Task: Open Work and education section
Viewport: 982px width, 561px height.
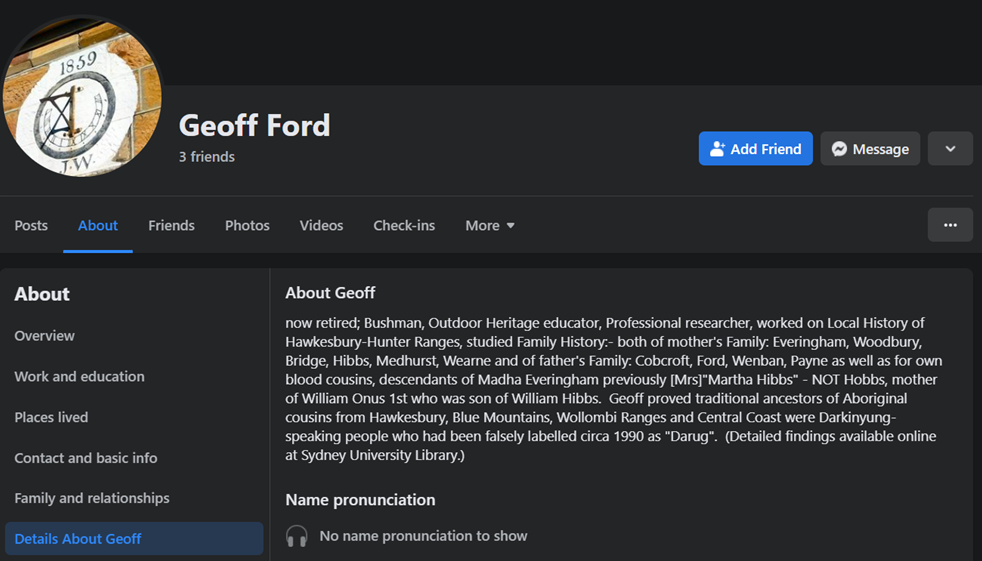Action: (x=79, y=377)
